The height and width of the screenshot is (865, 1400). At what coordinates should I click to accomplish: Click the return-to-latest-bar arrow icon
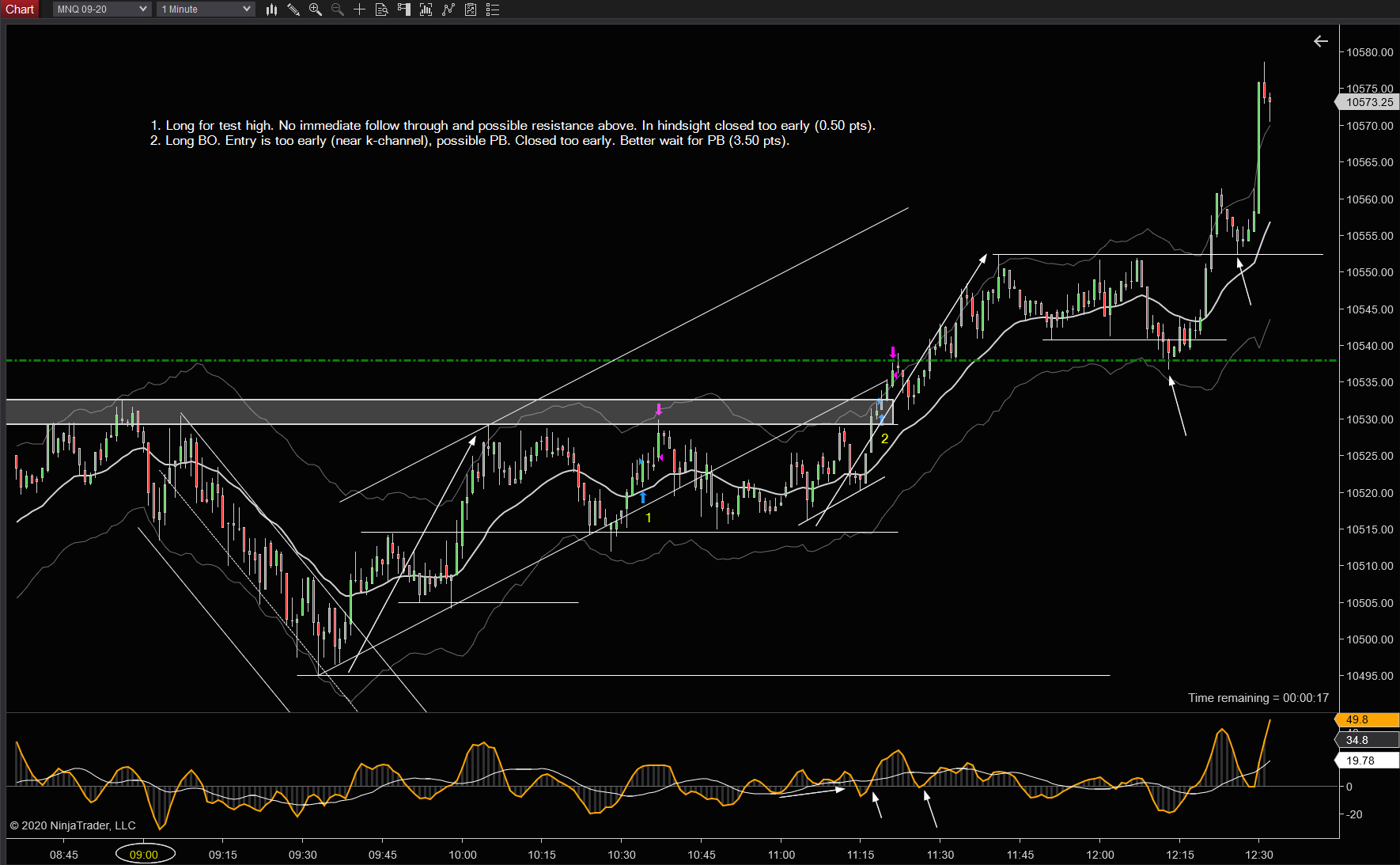tap(1321, 41)
